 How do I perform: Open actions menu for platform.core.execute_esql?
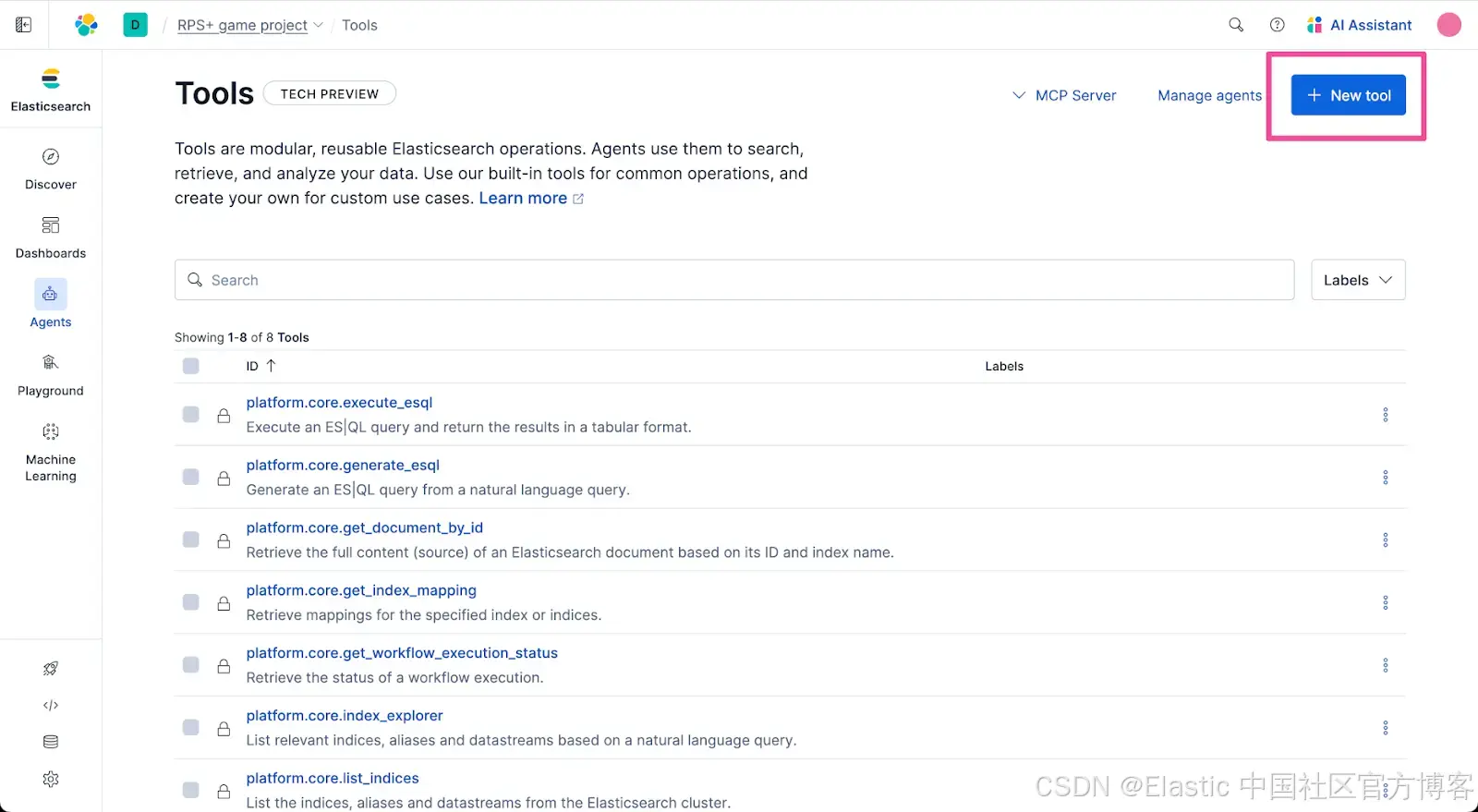click(x=1385, y=415)
